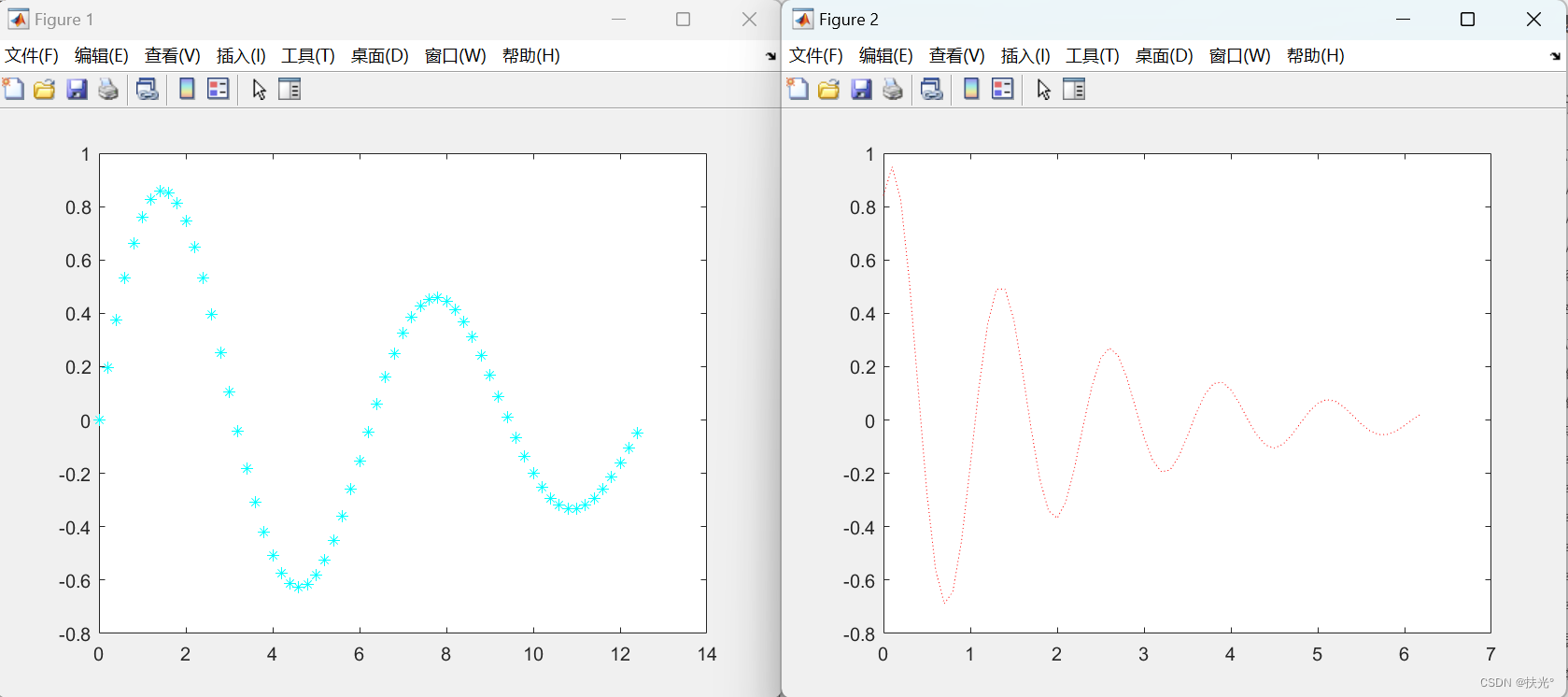Image resolution: width=1568 pixels, height=697 pixels.
Task: Open 文件(F) menu in Figure 2
Action: (x=816, y=55)
